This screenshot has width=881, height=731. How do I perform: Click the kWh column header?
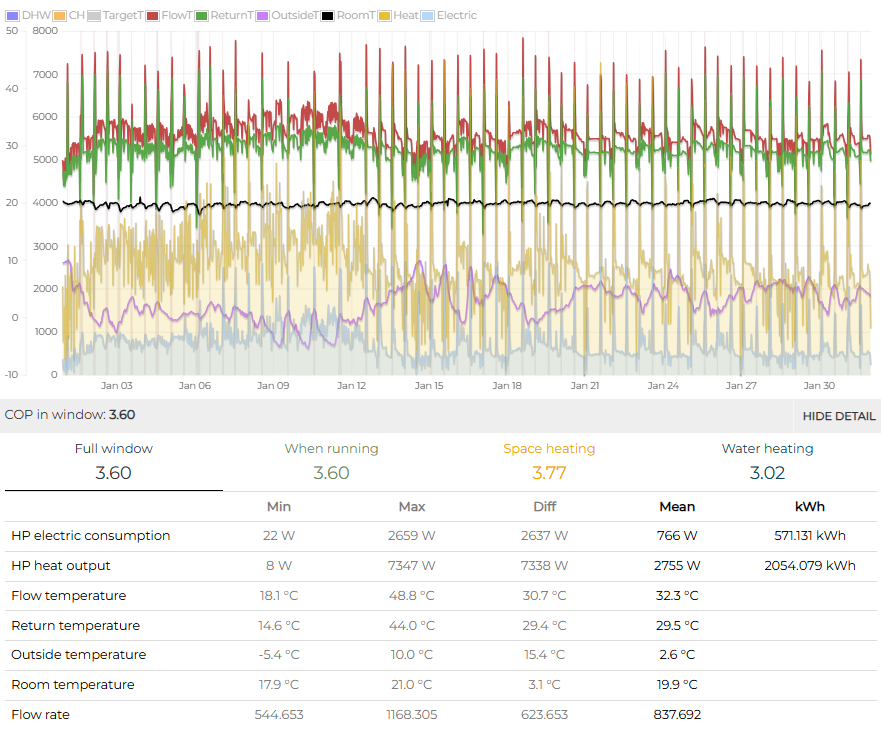click(809, 507)
